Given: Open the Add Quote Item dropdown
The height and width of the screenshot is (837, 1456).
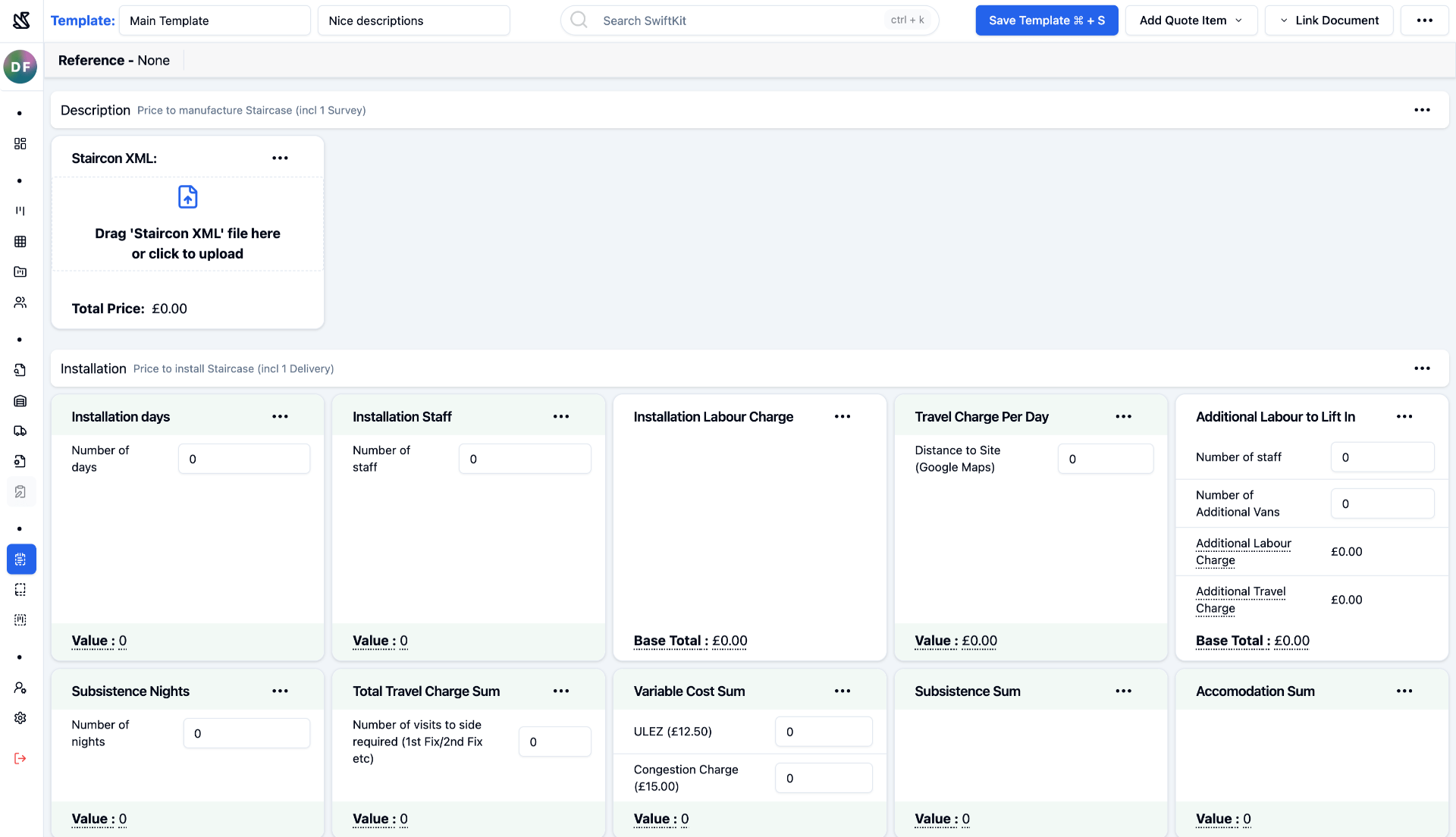Looking at the screenshot, I should 1191,20.
